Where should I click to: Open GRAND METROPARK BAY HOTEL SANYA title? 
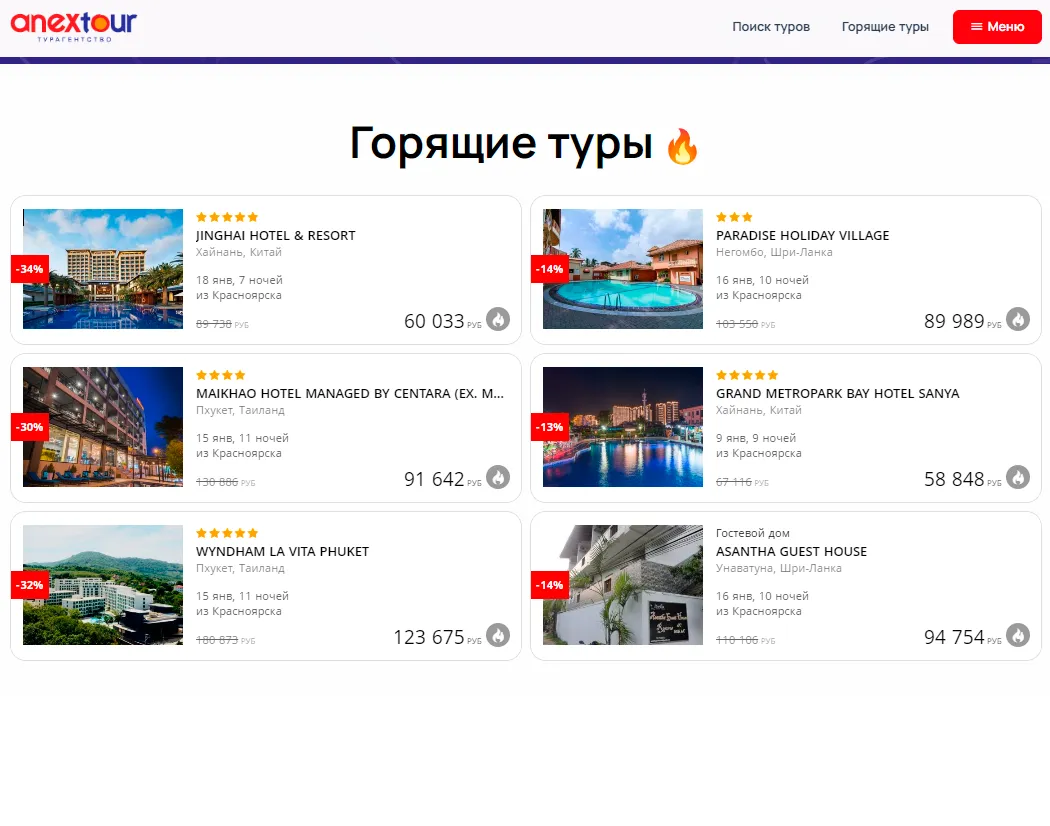[x=837, y=393]
